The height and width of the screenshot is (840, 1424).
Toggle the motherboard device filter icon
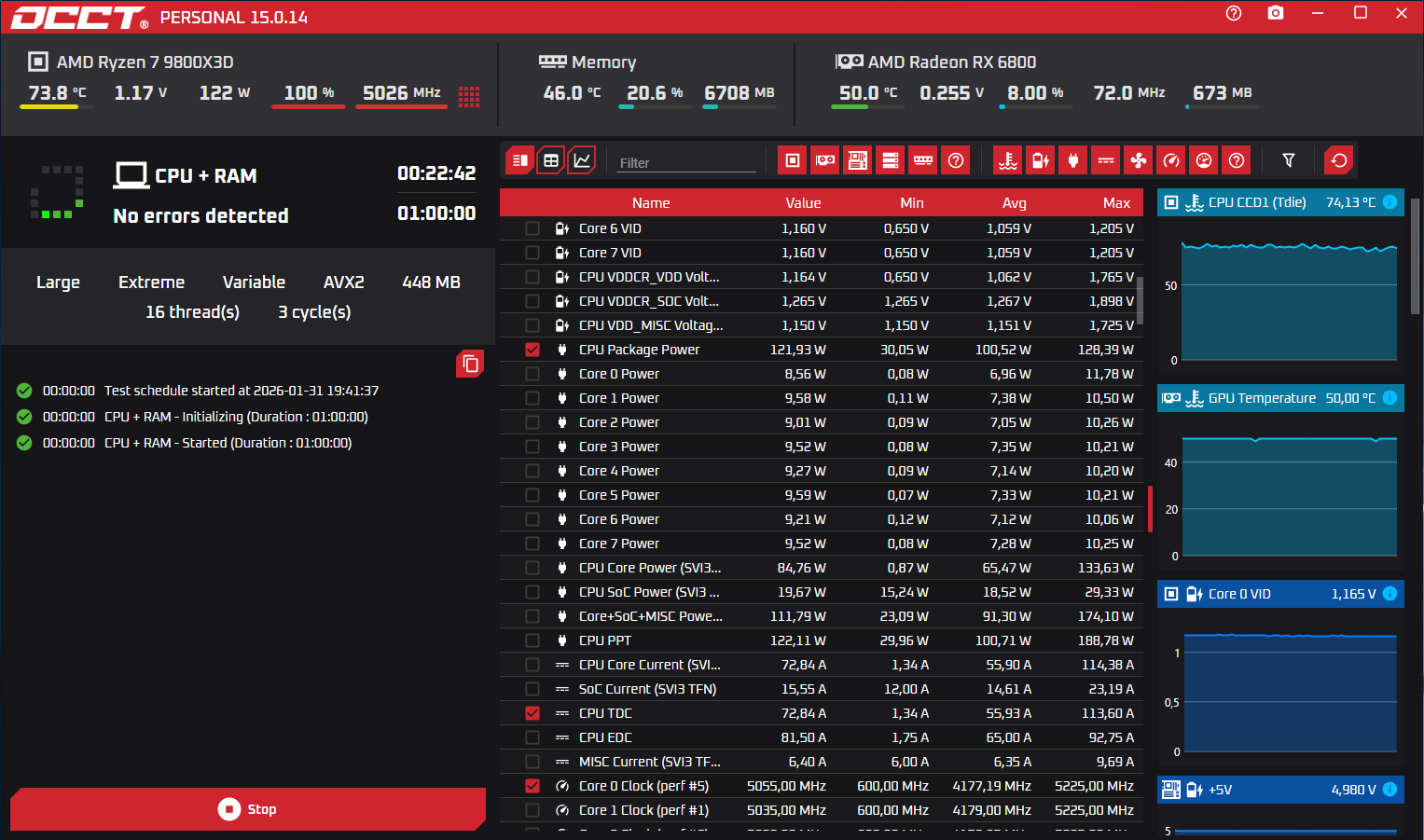pyautogui.click(x=858, y=160)
